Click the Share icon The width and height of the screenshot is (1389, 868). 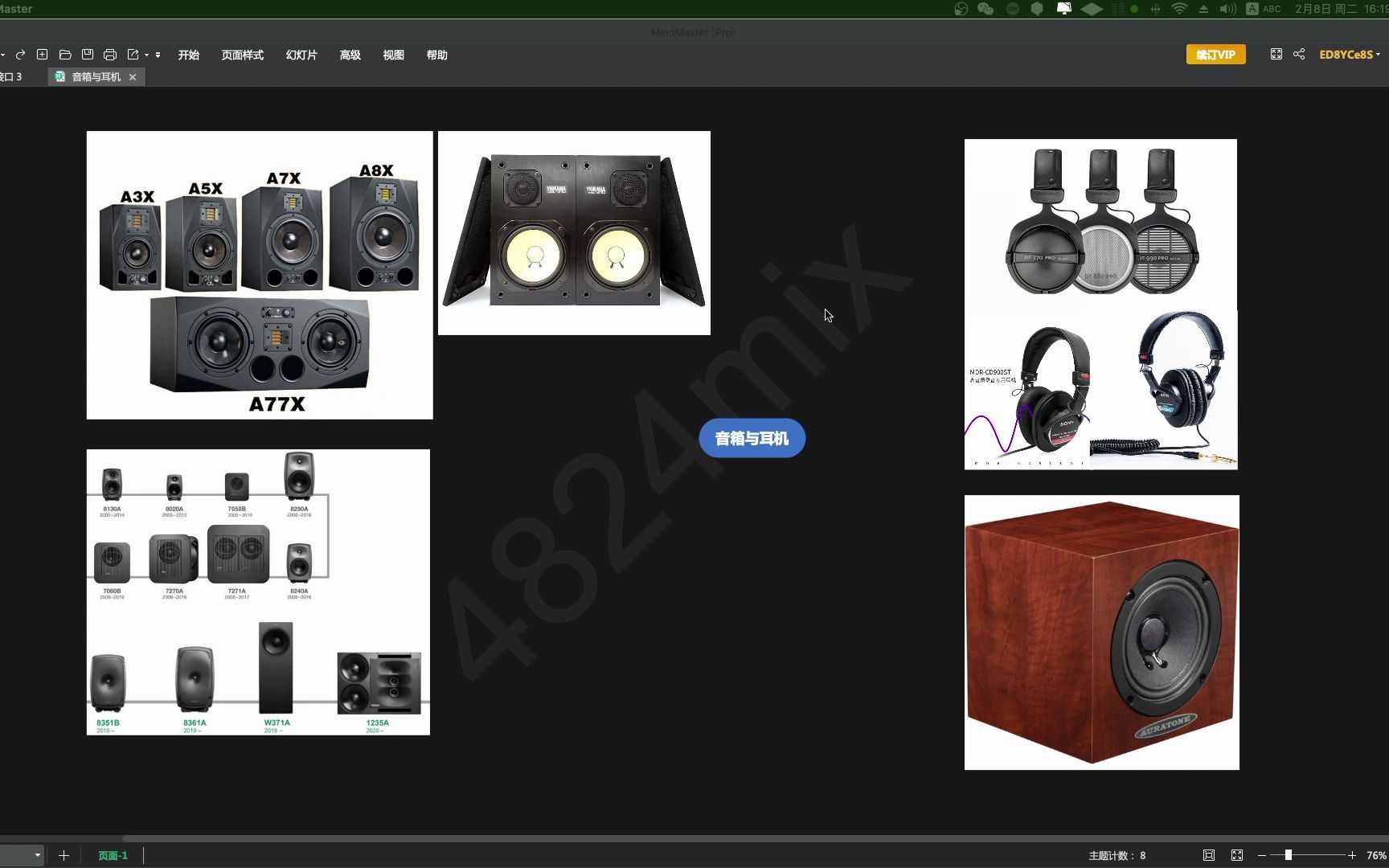[1299, 54]
